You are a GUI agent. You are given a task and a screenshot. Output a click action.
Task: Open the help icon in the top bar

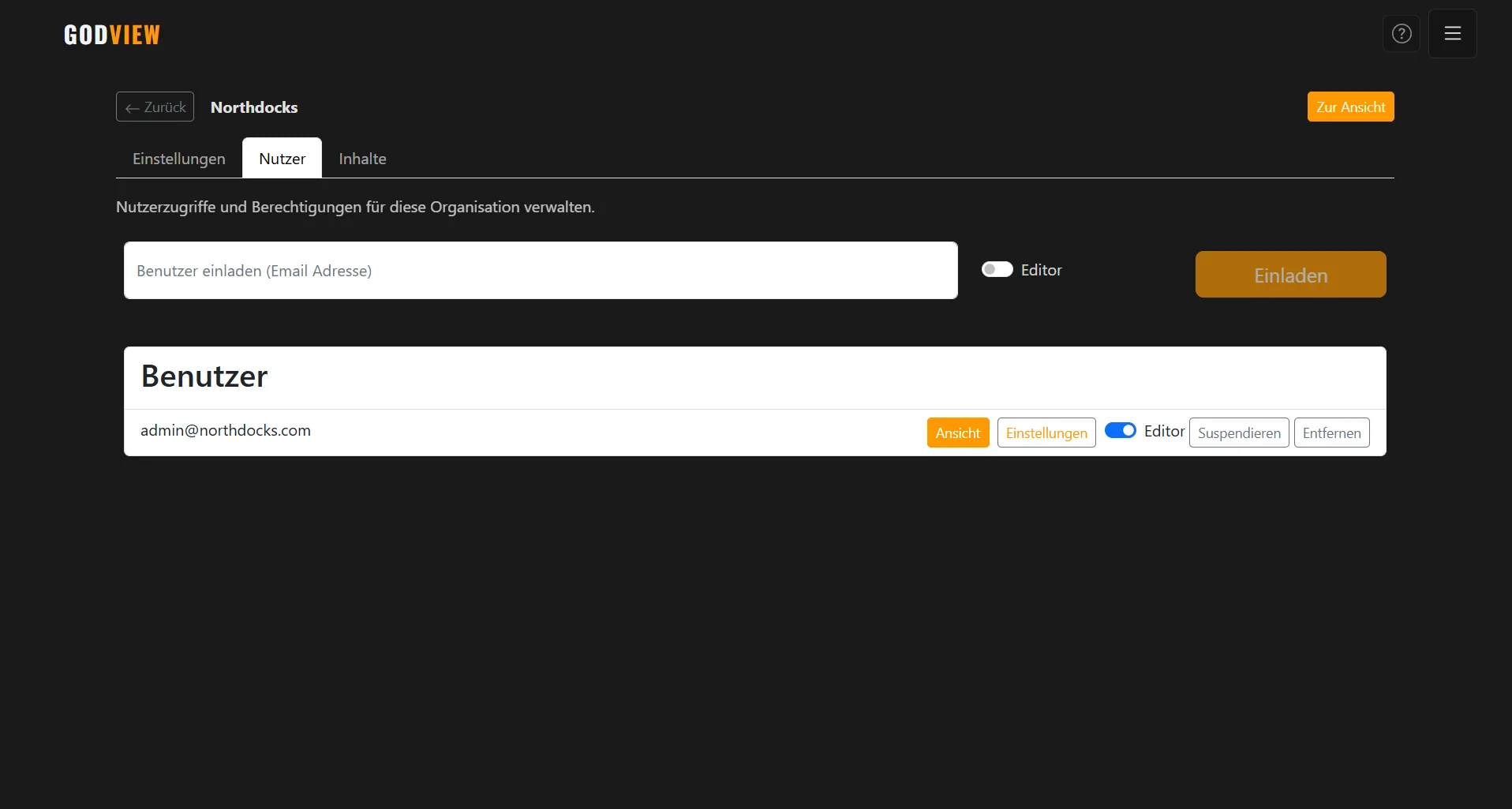coord(1401,33)
